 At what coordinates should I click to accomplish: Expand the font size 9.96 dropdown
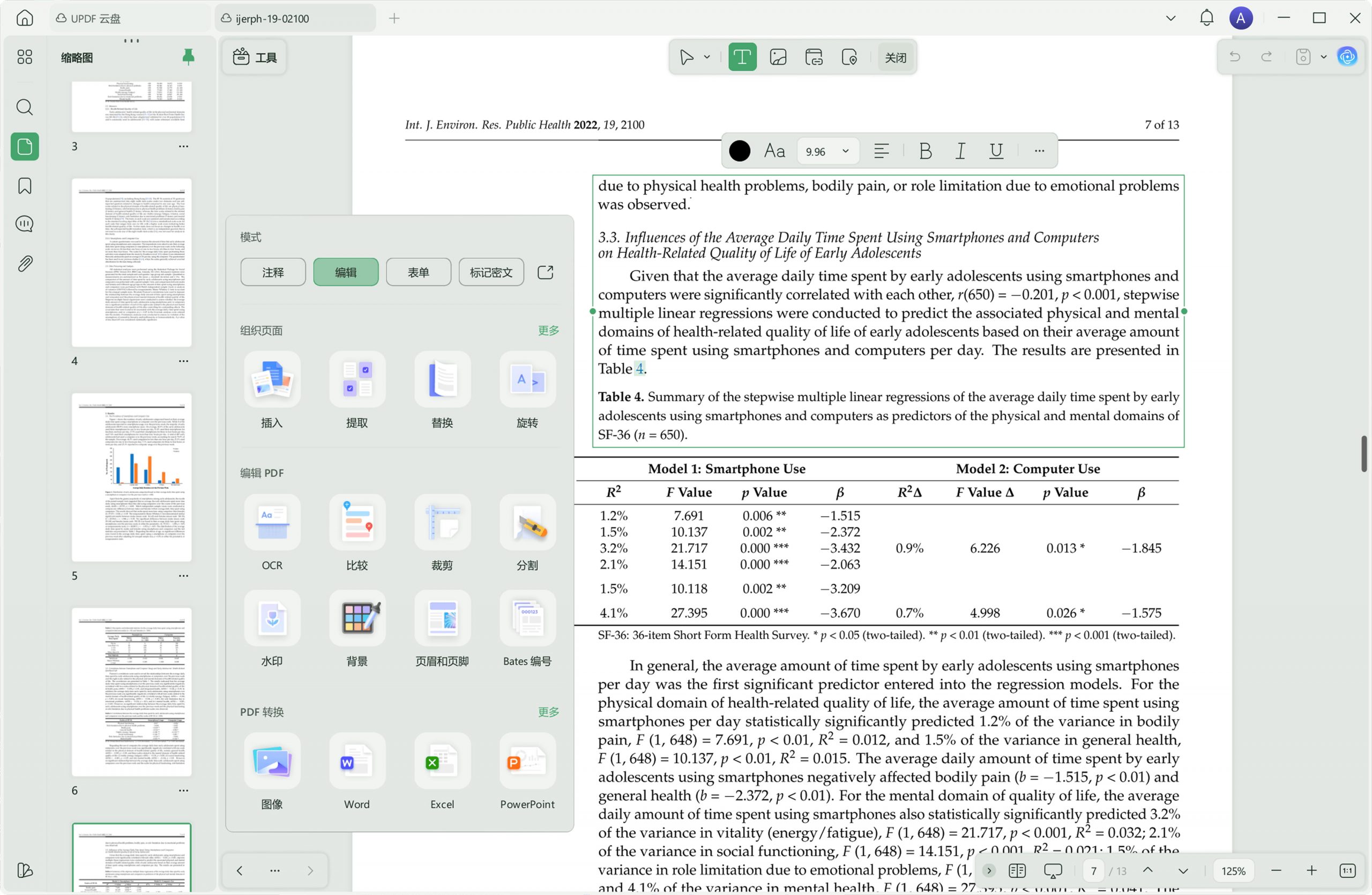click(845, 151)
